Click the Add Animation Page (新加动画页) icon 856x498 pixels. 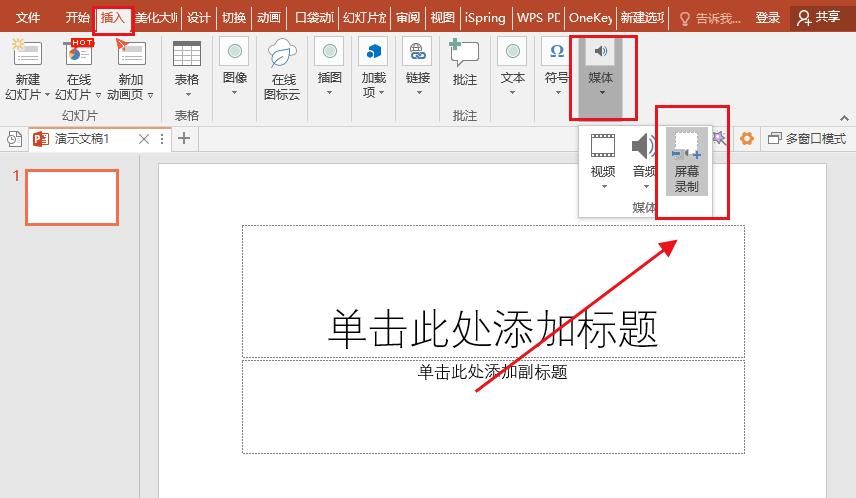click(131, 53)
